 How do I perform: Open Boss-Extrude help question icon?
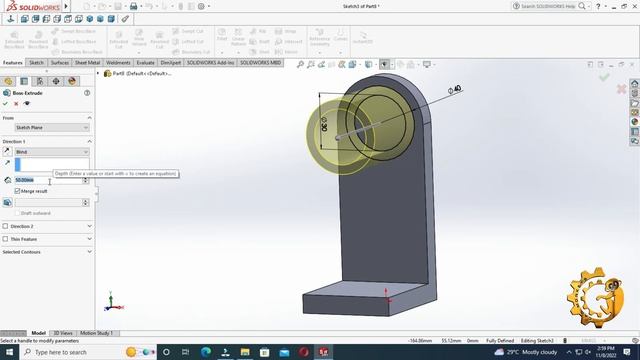click(87, 93)
